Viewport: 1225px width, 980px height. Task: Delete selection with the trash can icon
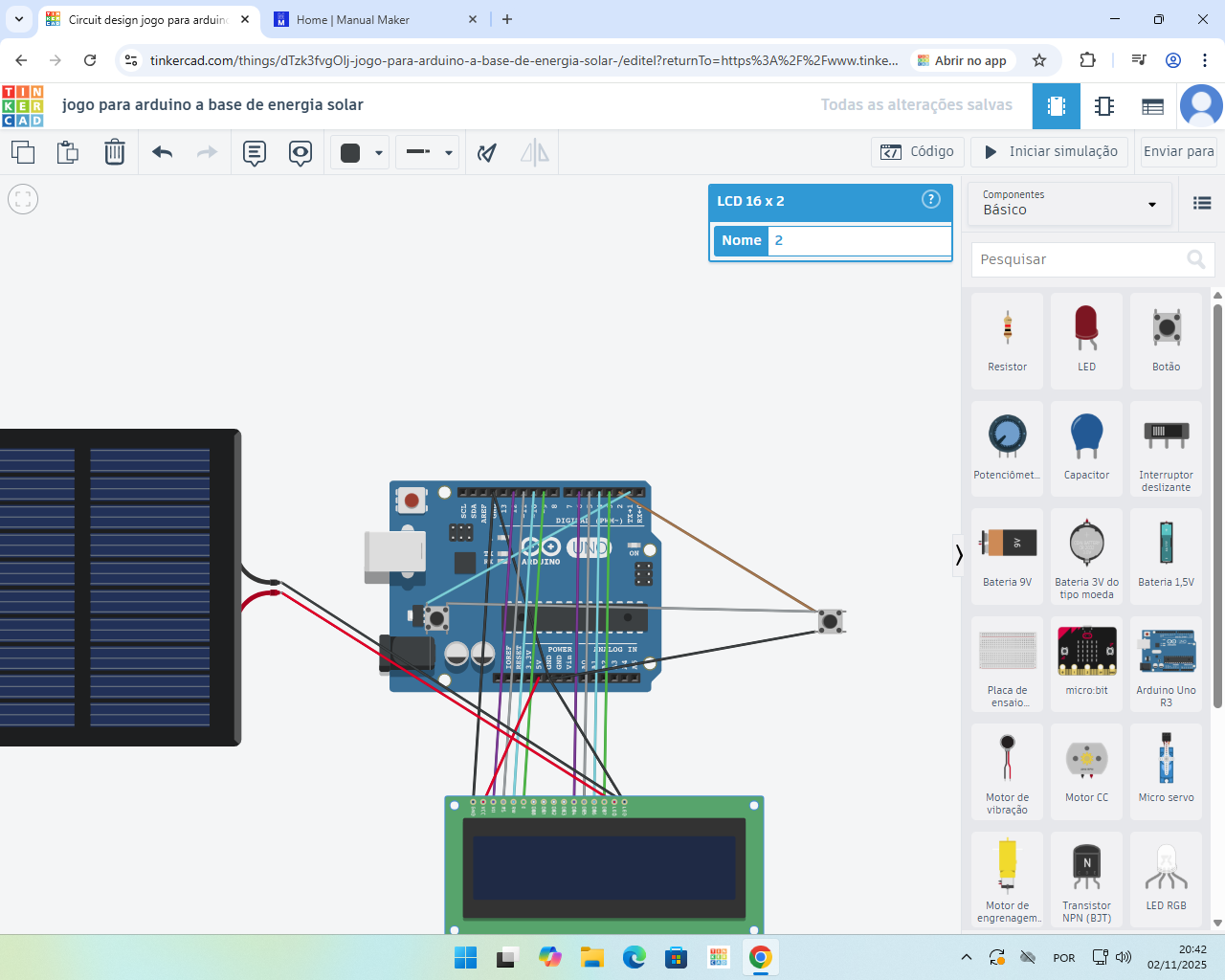tap(115, 152)
